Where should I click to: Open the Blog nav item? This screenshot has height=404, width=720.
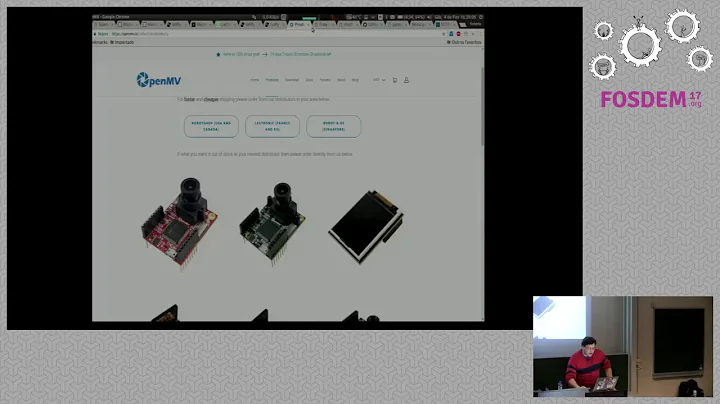(x=355, y=80)
